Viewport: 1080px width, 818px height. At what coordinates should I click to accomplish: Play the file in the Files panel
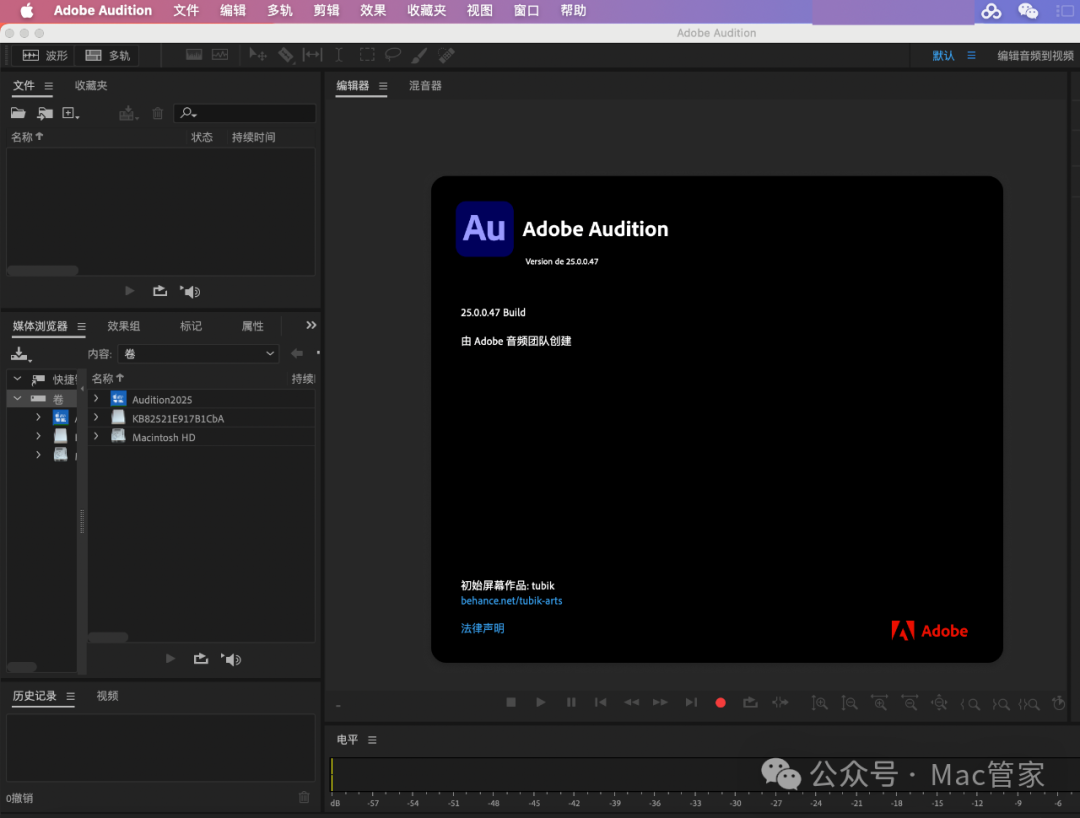[129, 291]
